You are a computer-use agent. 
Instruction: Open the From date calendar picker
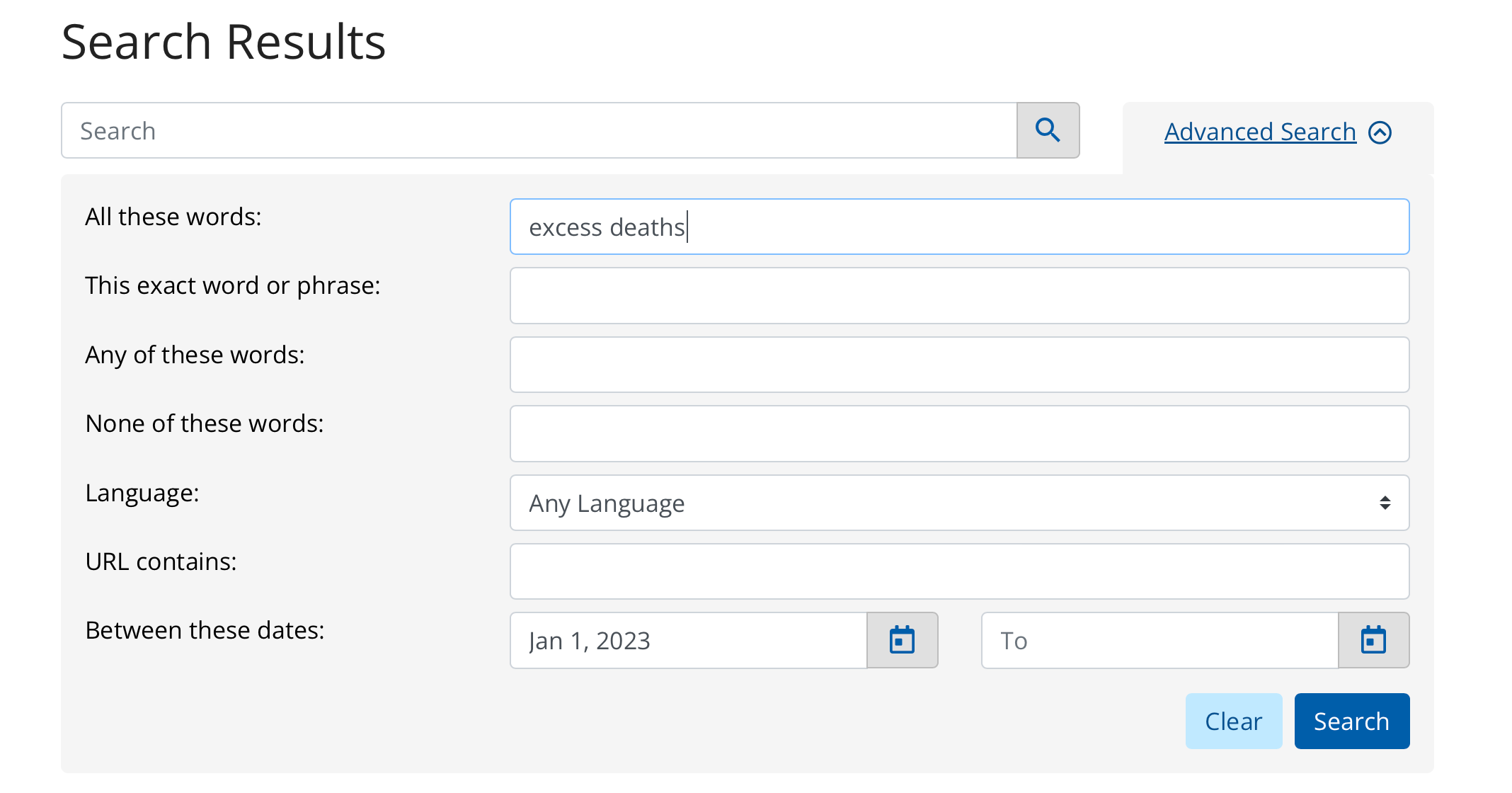coord(902,640)
